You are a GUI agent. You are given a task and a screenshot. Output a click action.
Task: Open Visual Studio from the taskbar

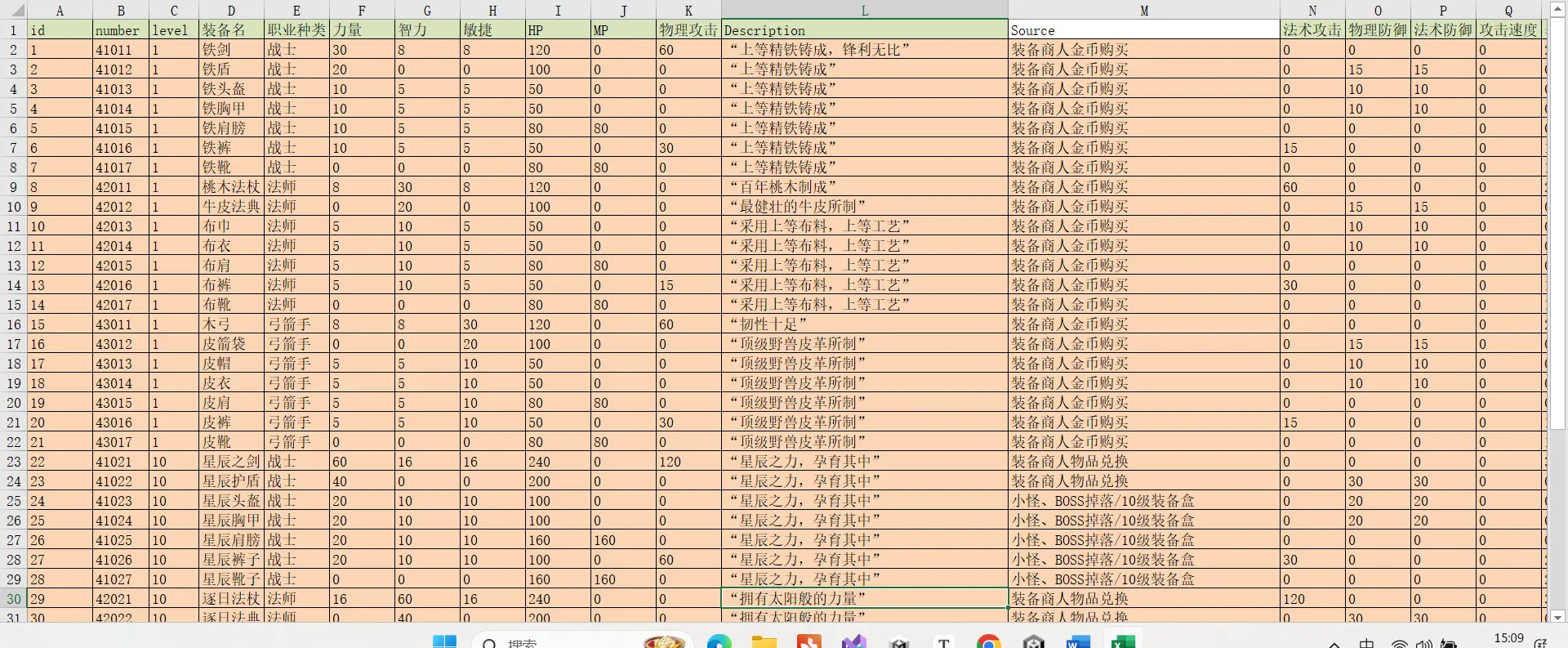tap(854, 642)
